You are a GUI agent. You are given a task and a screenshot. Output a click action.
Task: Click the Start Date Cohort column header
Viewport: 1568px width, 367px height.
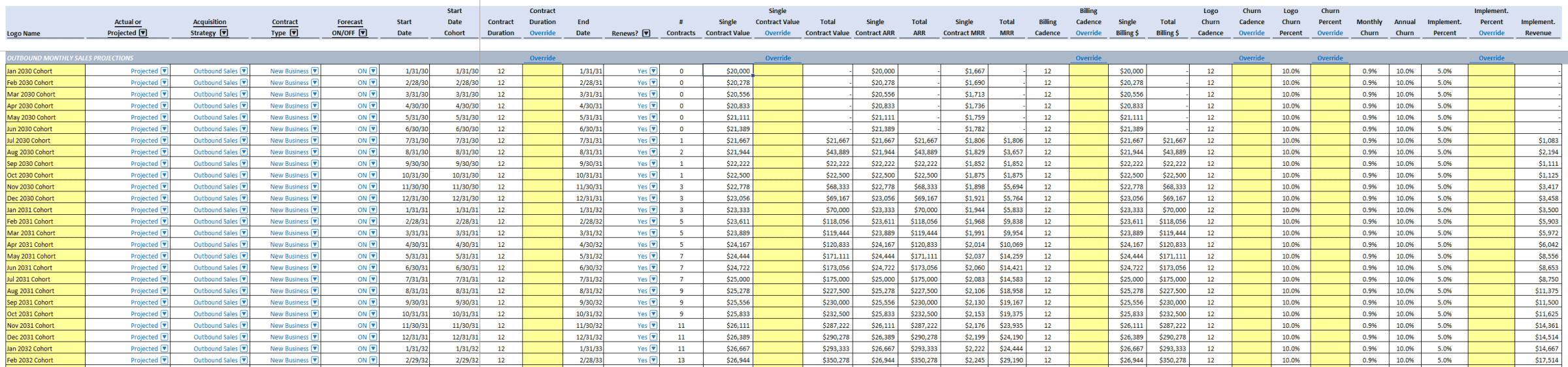pyautogui.click(x=455, y=22)
